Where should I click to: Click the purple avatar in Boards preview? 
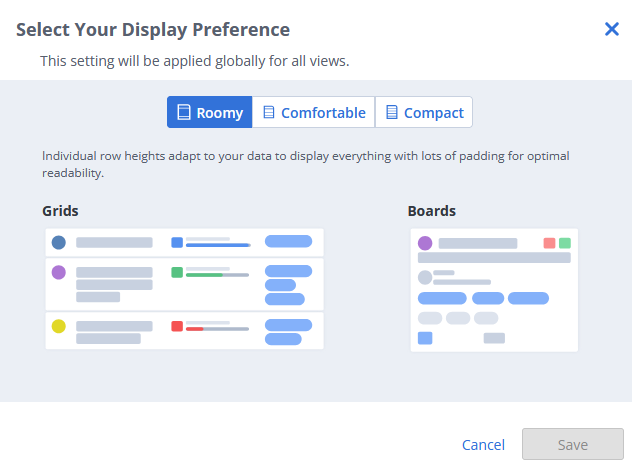tap(425, 243)
